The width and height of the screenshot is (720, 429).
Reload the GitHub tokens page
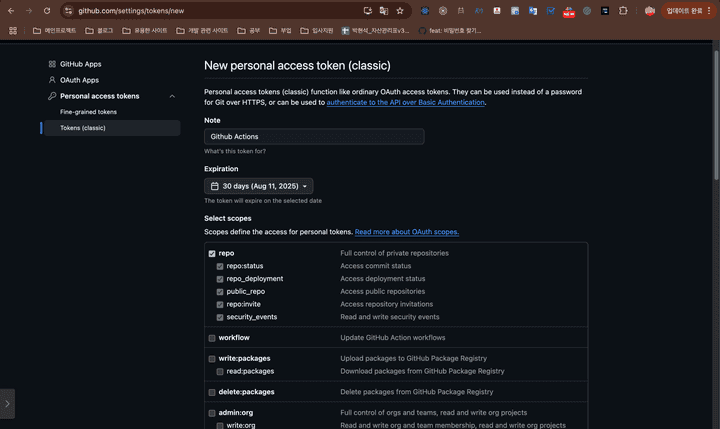47,11
